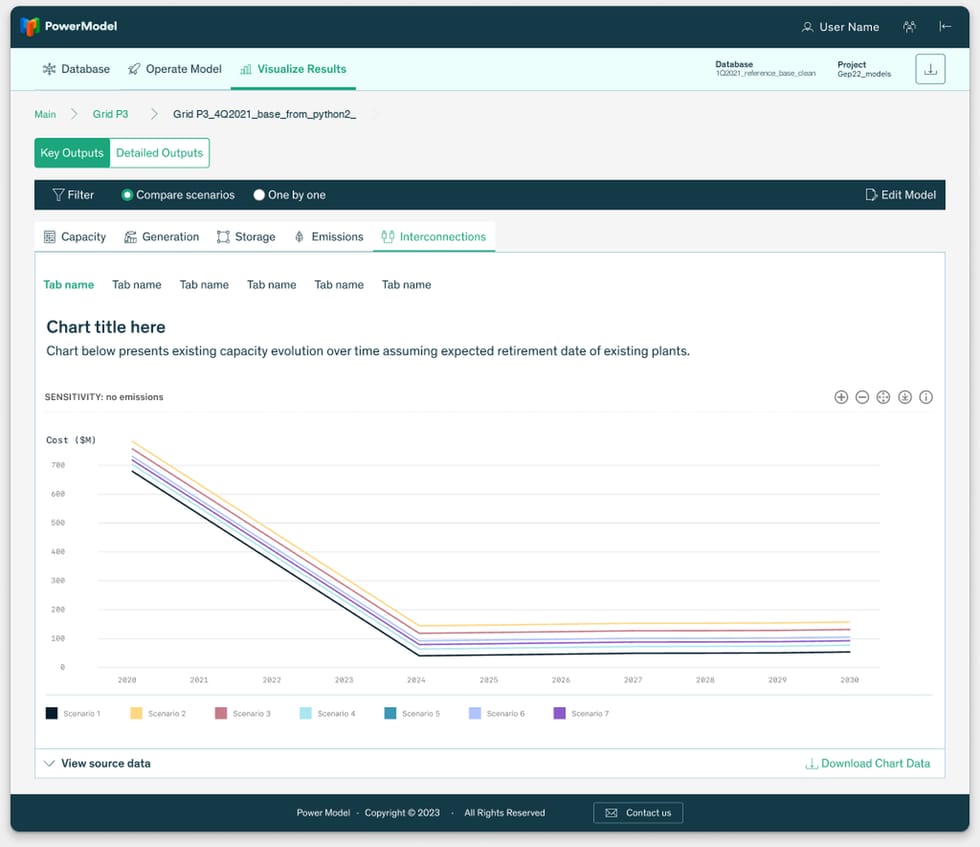The height and width of the screenshot is (847, 980).
Task: Click the Scenario 1 legend swatch
Action: tap(52, 713)
